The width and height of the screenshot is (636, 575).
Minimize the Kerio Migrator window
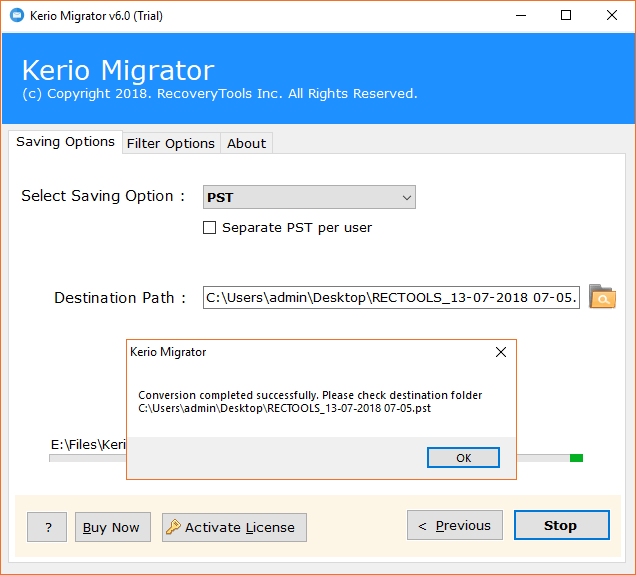(x=519, y=15)
